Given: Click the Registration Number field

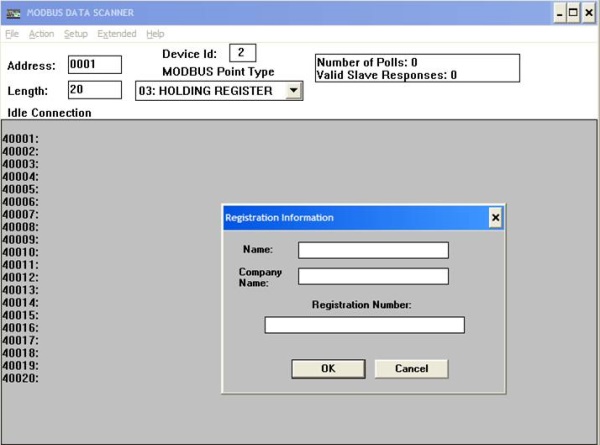Looking at the screenshot, I should click(x=365, y=325).
